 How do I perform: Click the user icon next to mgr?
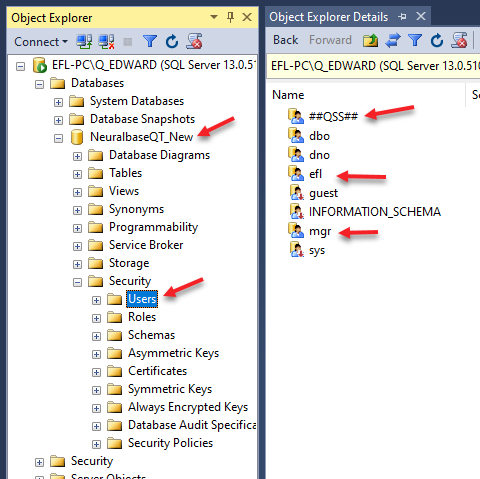pyautogui.click(x=296, y=230)
